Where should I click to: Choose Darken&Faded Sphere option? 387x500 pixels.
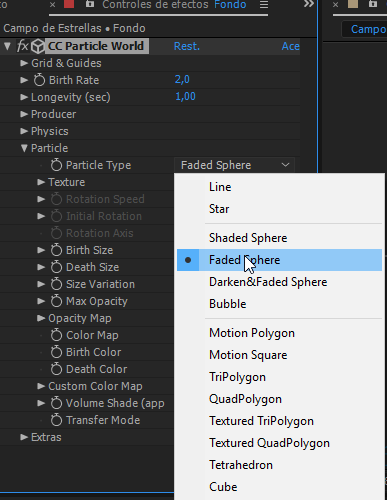[x=279, y=282]
